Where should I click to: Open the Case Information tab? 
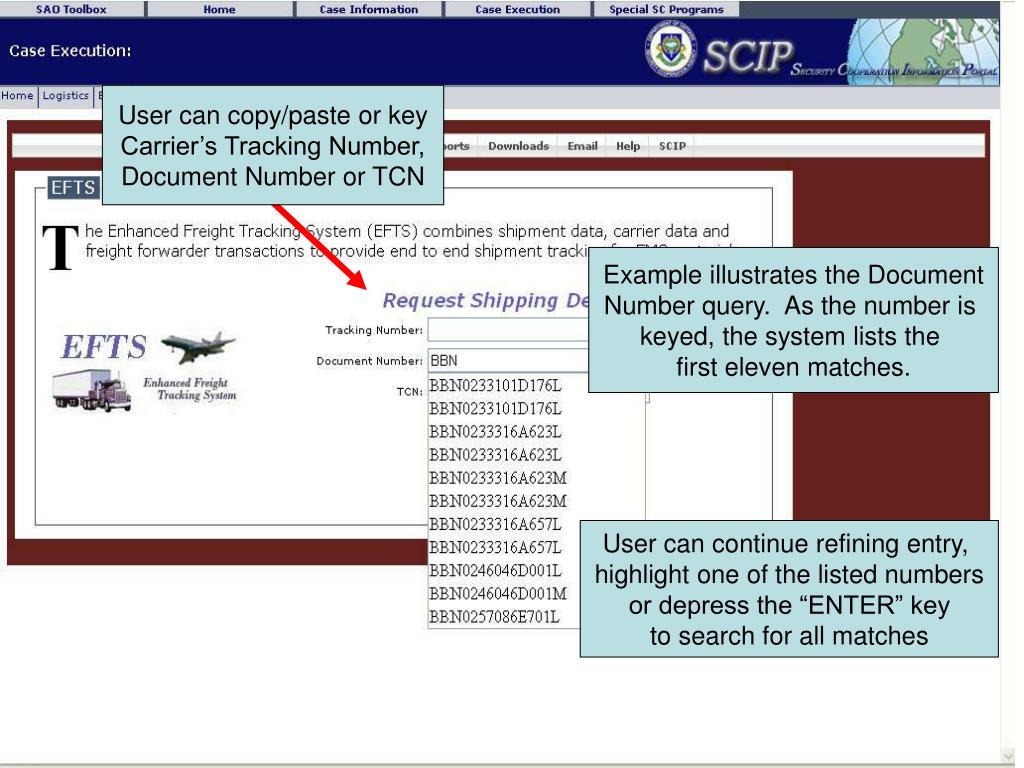[369, 9]
